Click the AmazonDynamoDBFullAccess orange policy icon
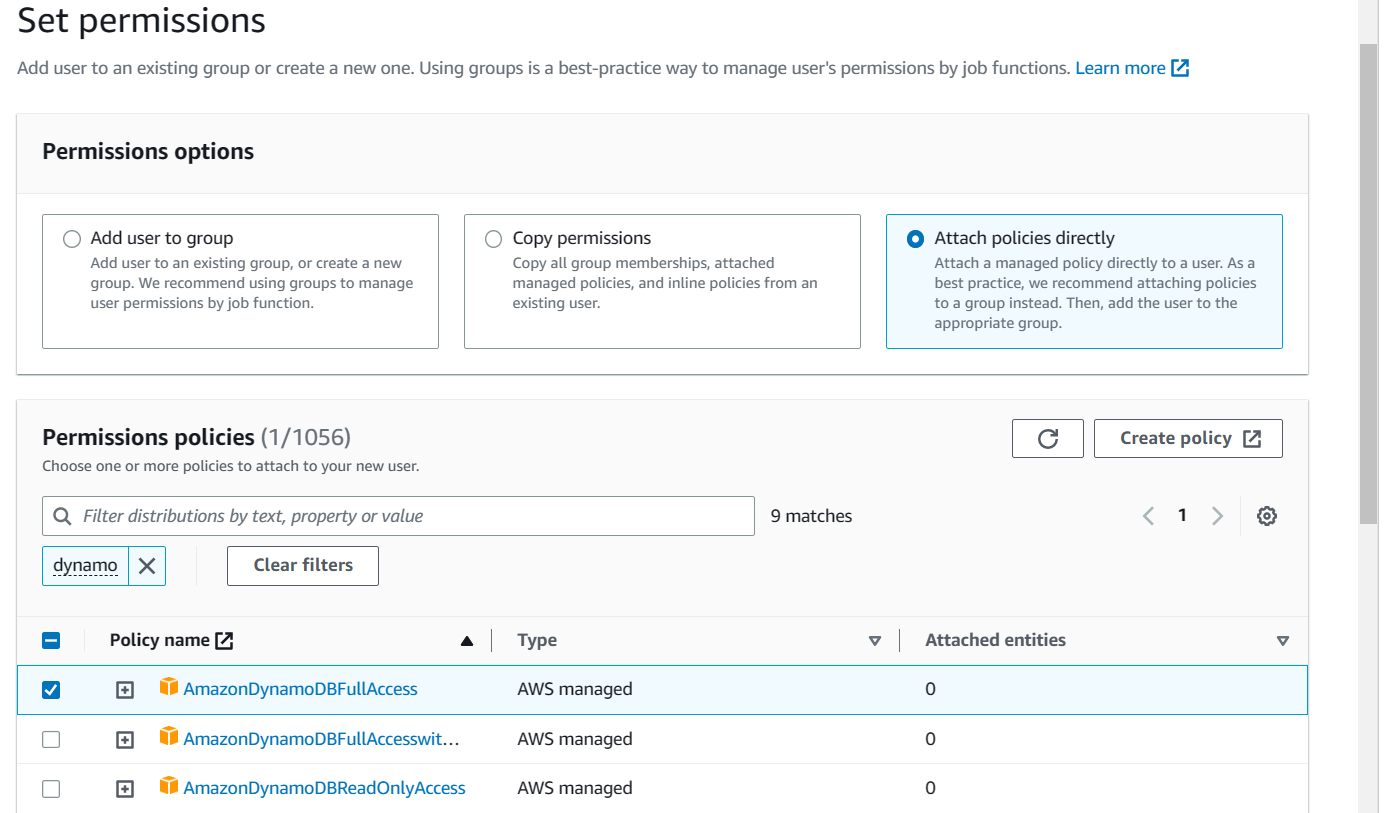 tap(169, 688)
